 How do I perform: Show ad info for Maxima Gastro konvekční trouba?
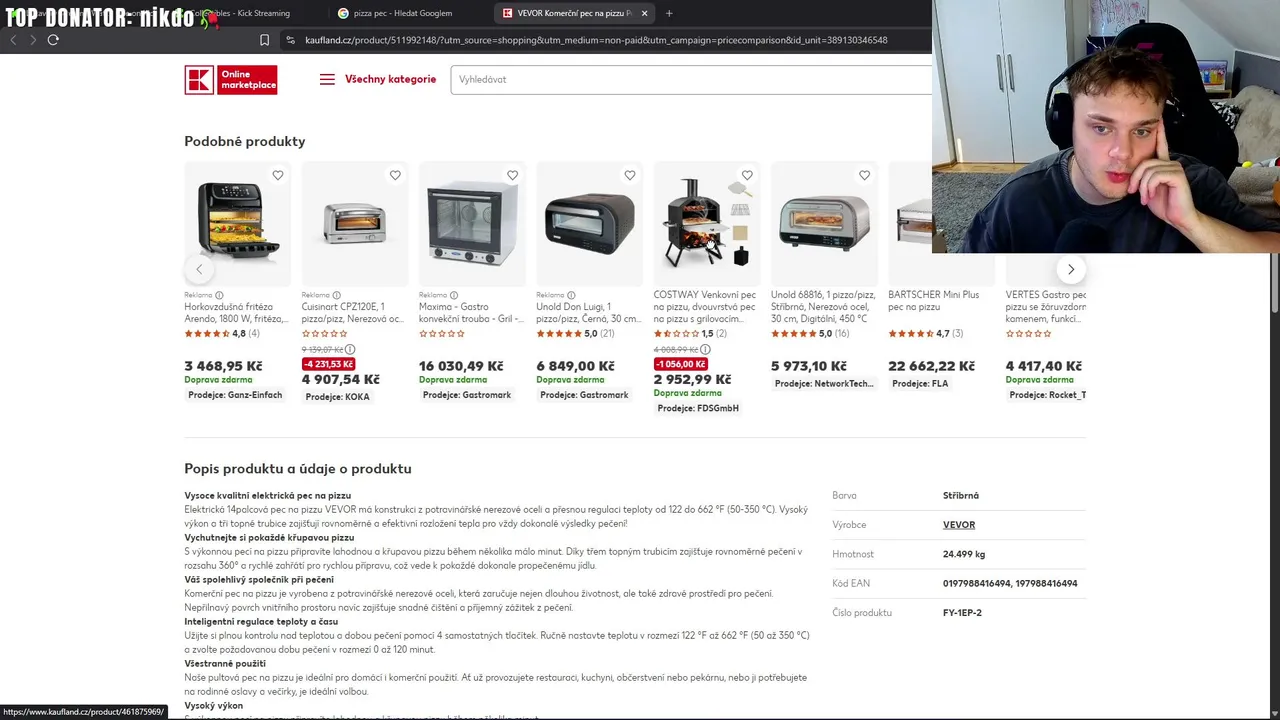tap(453, 295)
